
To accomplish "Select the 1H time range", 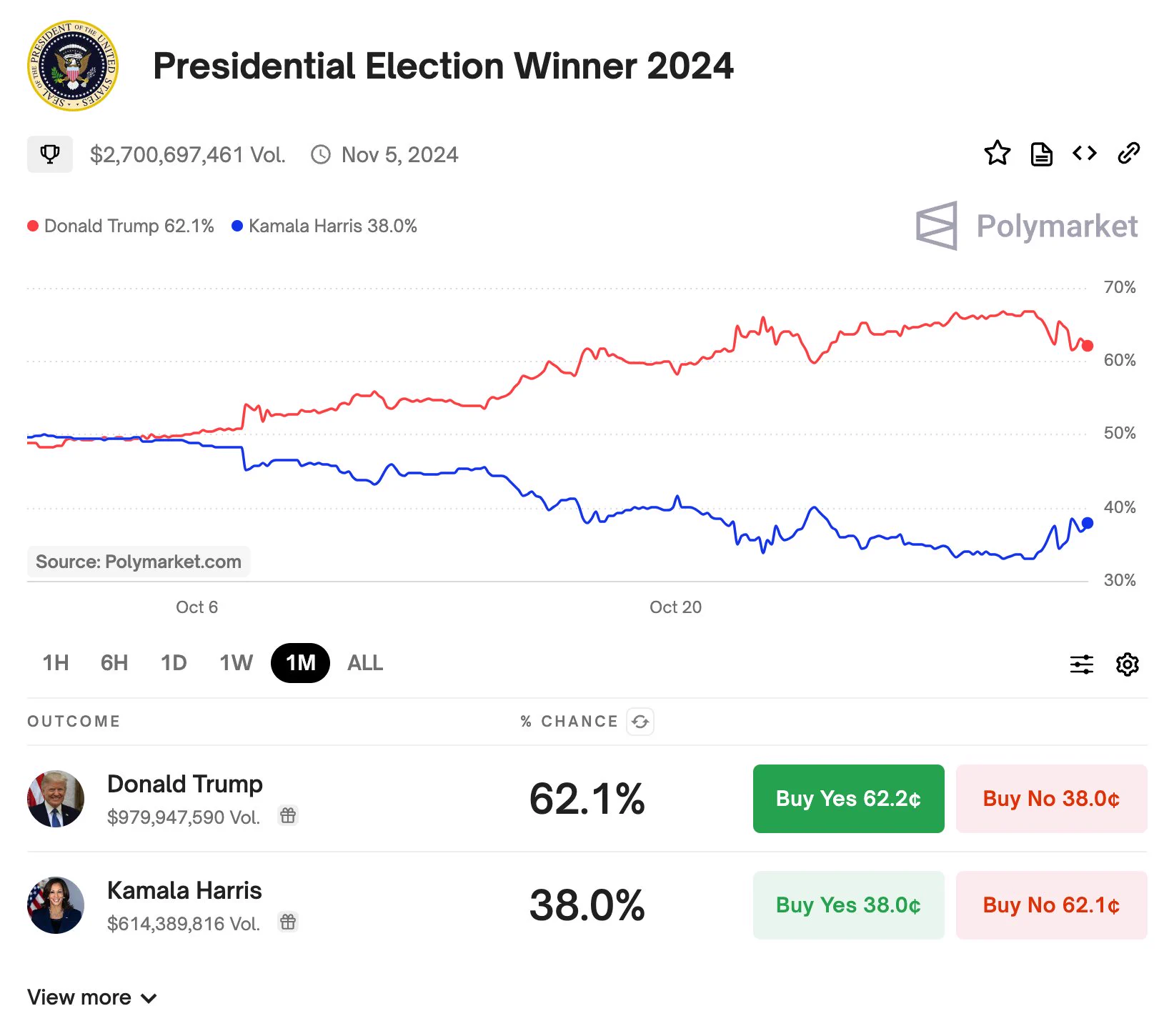I will point(56,663).
